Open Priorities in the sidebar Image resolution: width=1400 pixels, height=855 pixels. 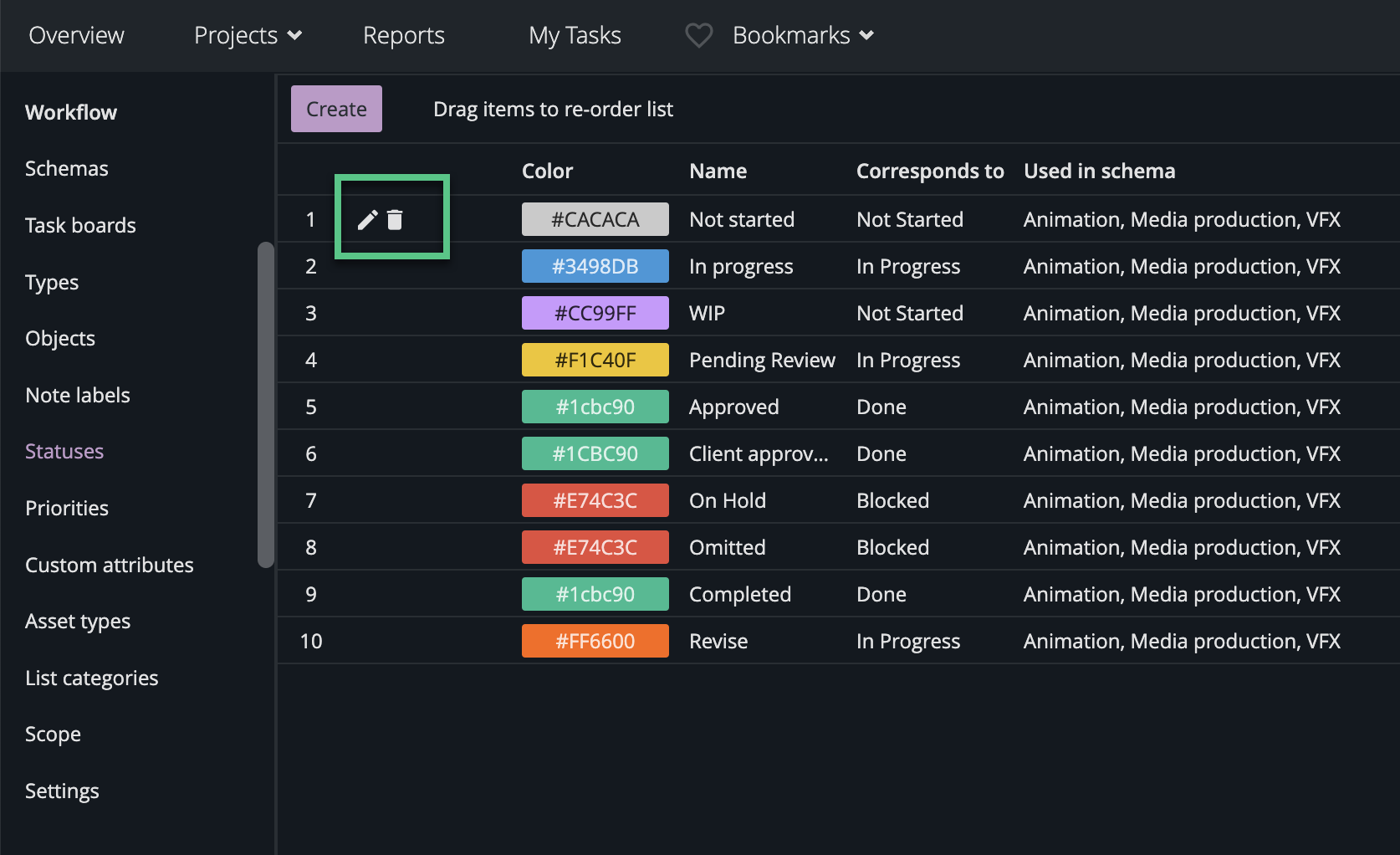click(67, 508)
